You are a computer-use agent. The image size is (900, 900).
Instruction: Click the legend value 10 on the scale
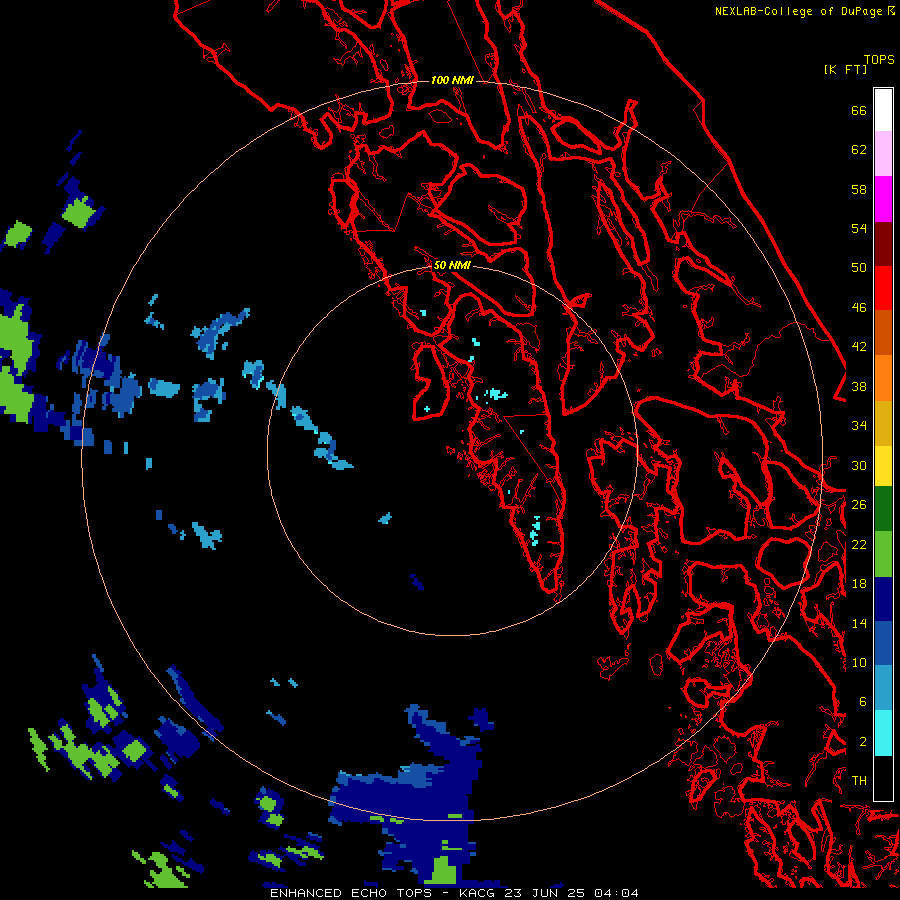[859, 662]
